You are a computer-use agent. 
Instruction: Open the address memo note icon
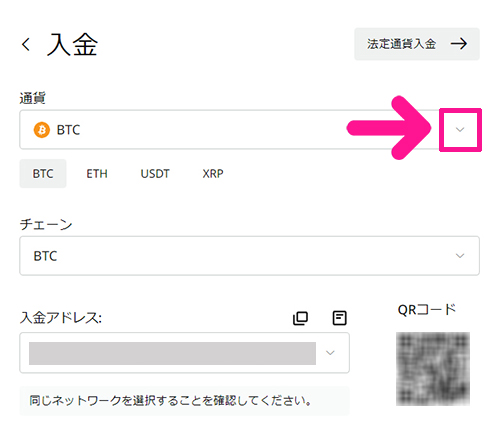tap(339, 318)
